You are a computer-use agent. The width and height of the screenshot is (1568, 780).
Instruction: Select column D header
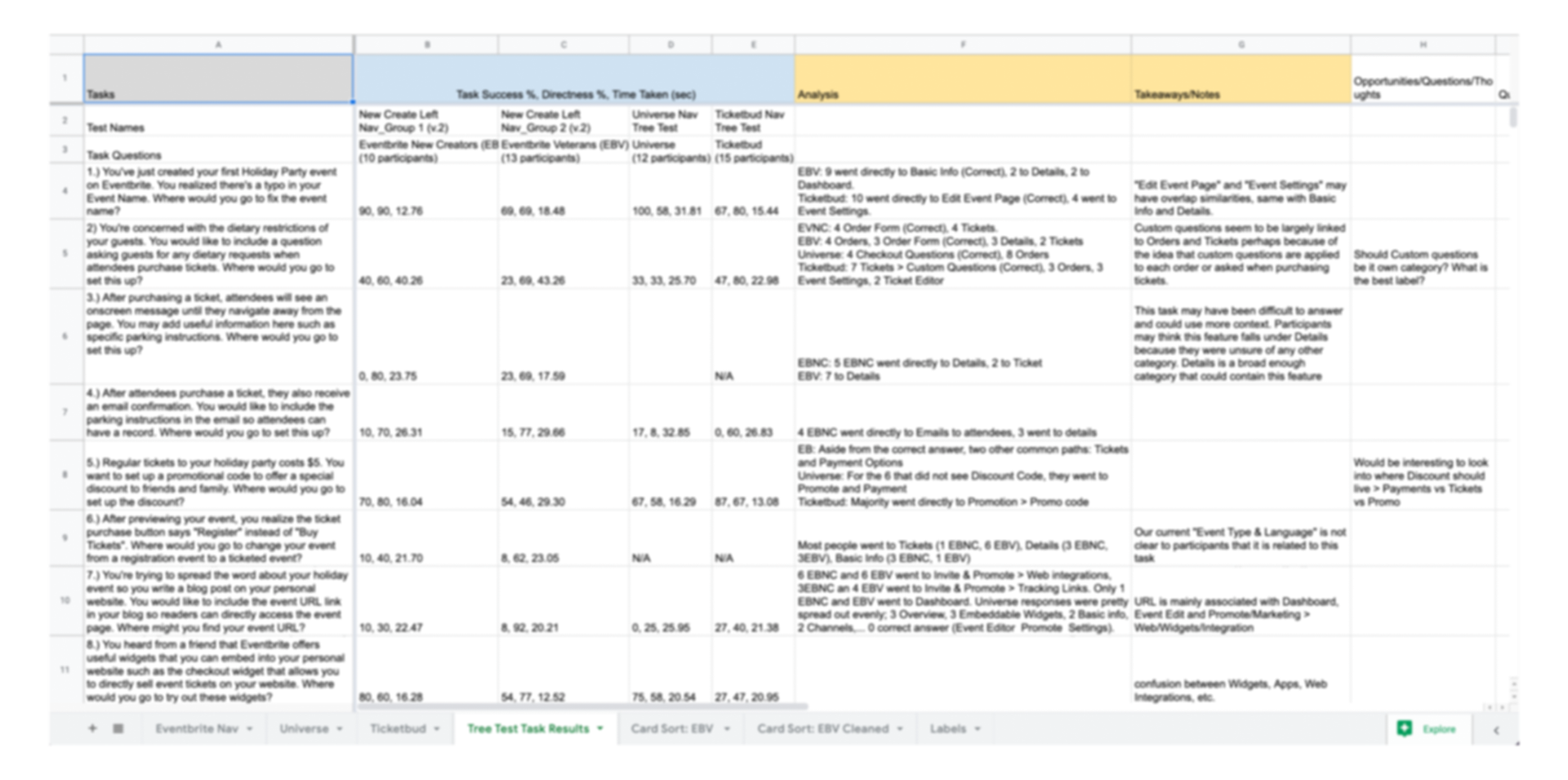[670, 44]
